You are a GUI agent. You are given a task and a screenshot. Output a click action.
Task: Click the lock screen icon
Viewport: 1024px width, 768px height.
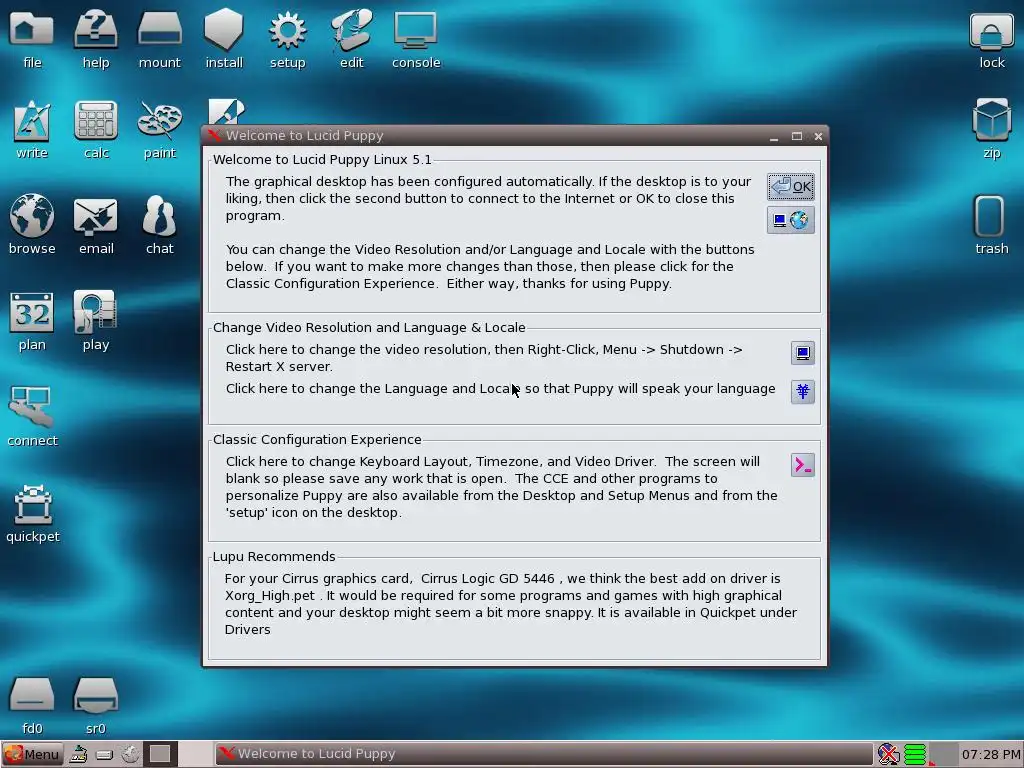click(x=991, y=39)
